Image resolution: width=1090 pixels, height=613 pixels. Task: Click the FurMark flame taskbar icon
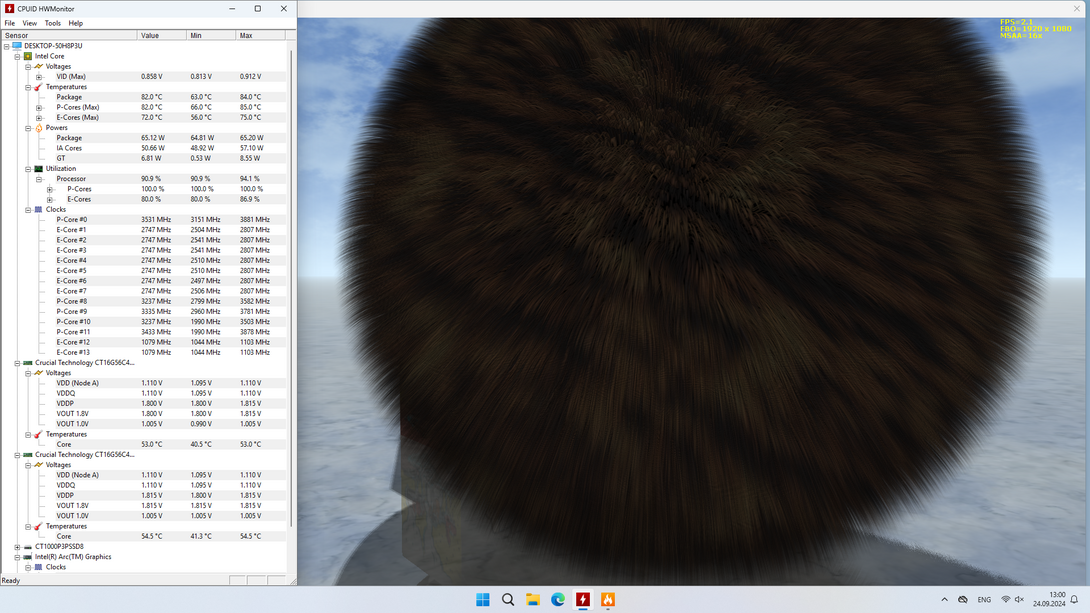(x=608, y=600)
